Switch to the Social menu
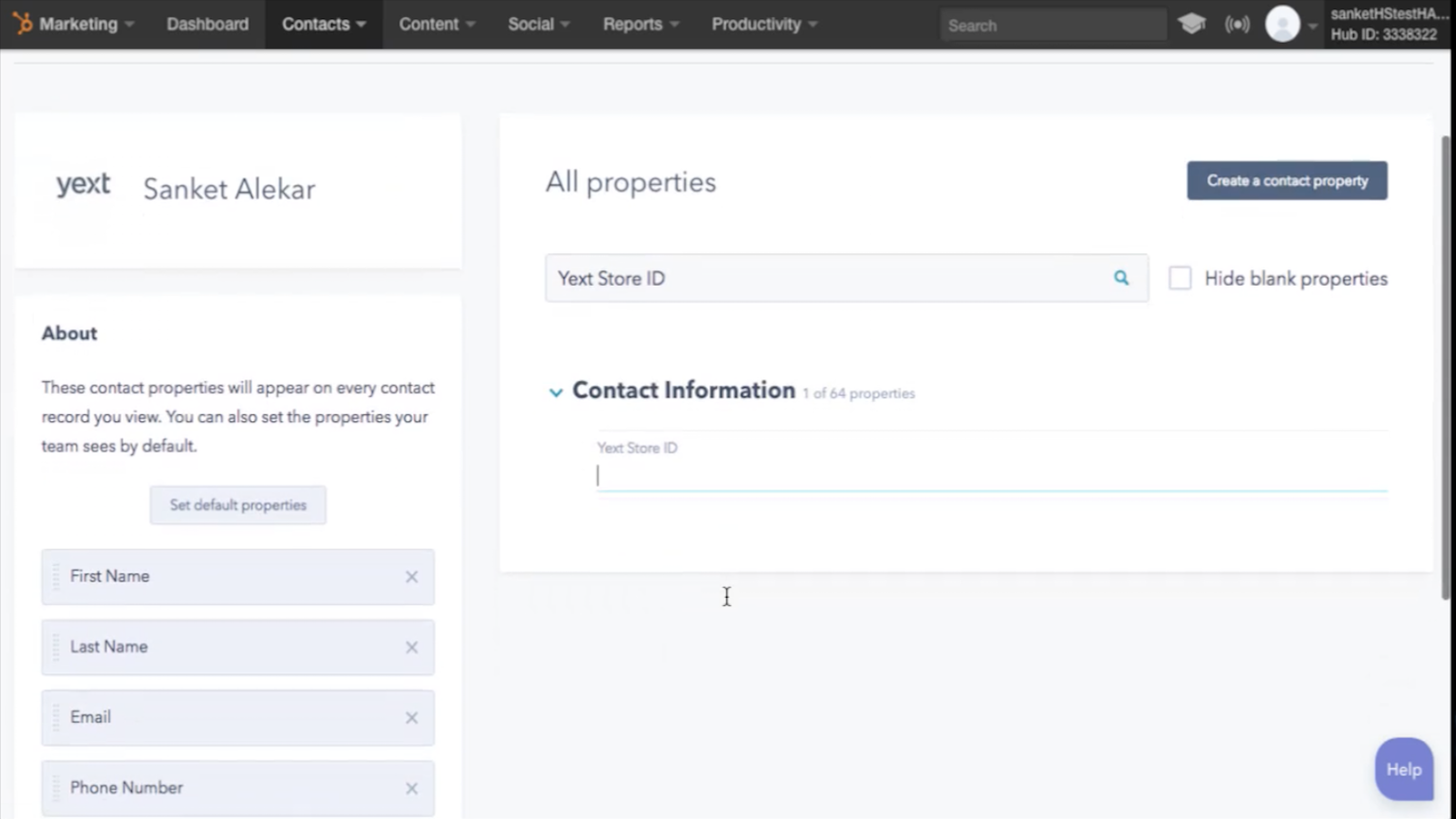This screenshot has height=819, width=1456. tap(537, 25)
